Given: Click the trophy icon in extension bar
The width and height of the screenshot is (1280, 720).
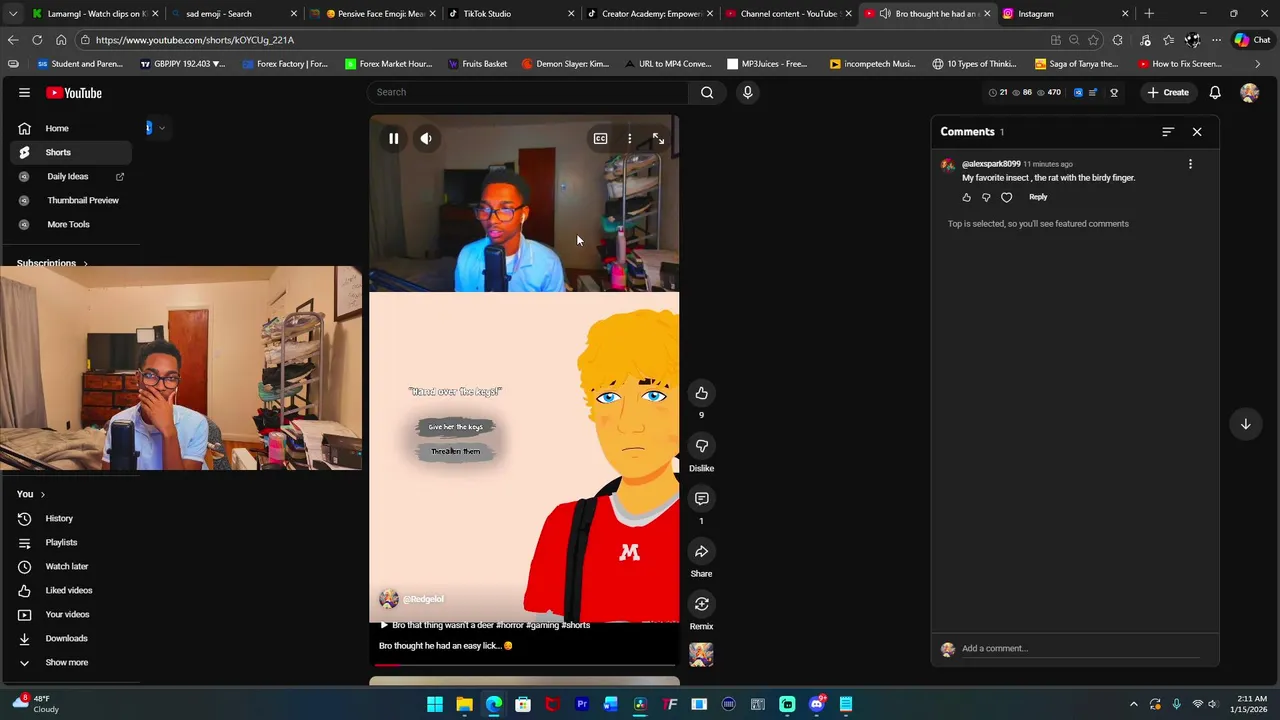Looking at the screenshot, I should pos(1114,93).
